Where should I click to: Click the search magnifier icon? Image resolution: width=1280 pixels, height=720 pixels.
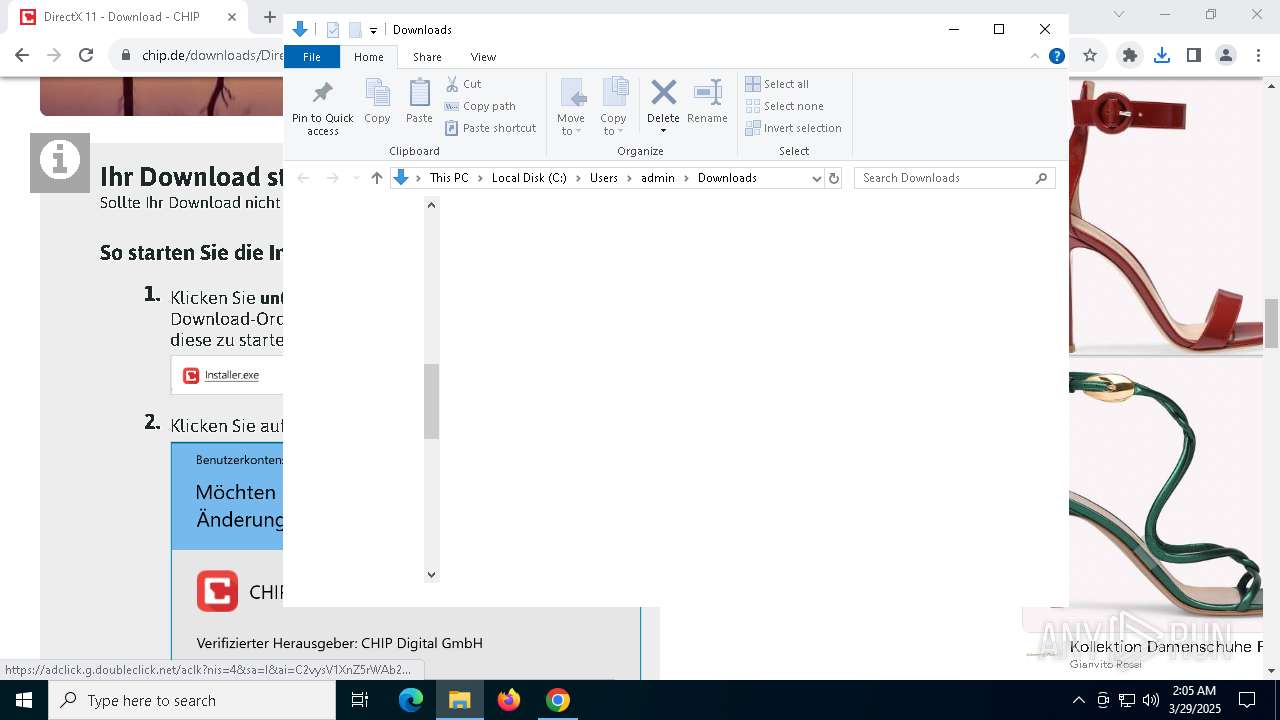(1041, 178)
